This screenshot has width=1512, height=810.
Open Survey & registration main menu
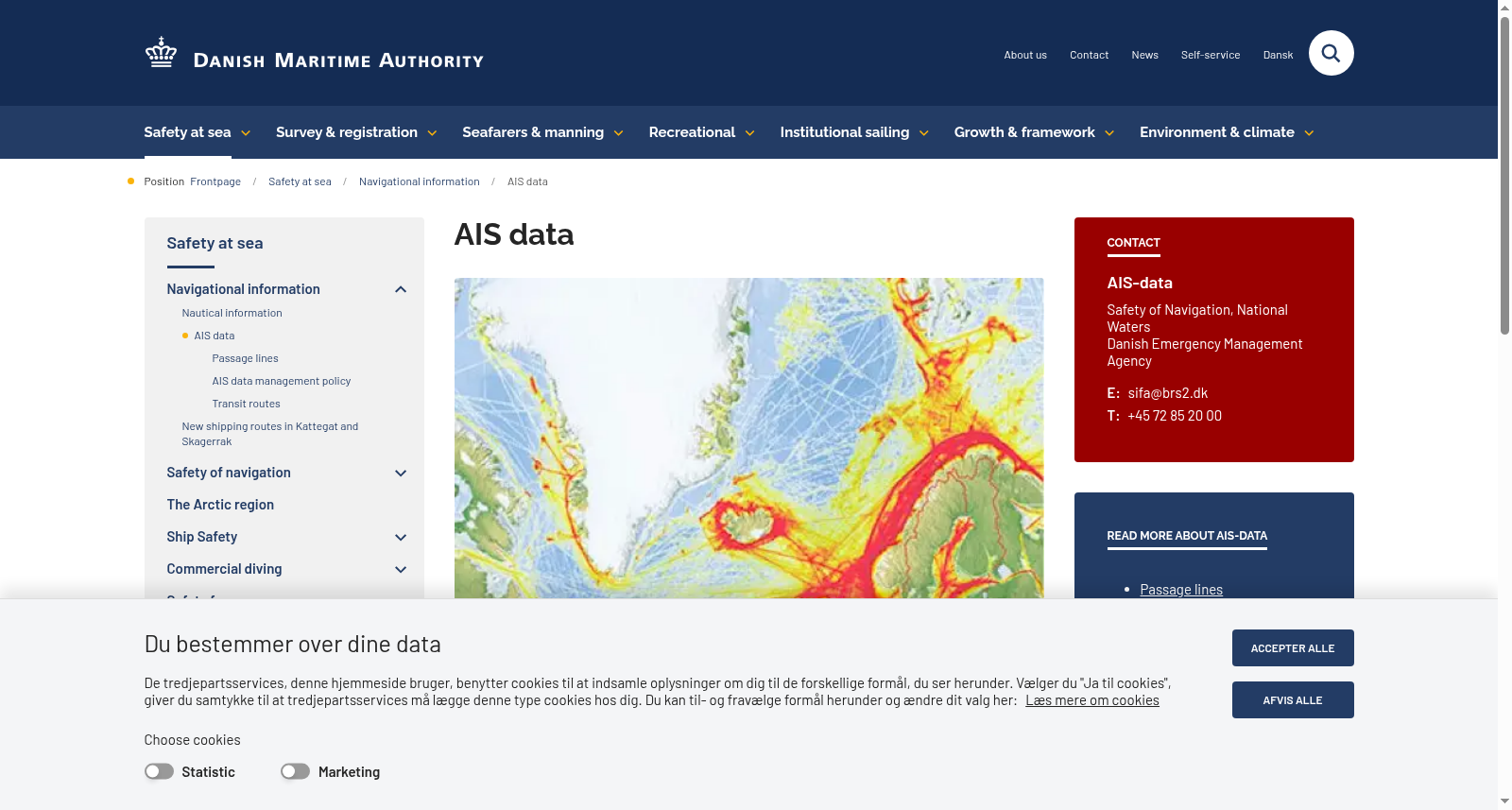(x=347, y=132)
